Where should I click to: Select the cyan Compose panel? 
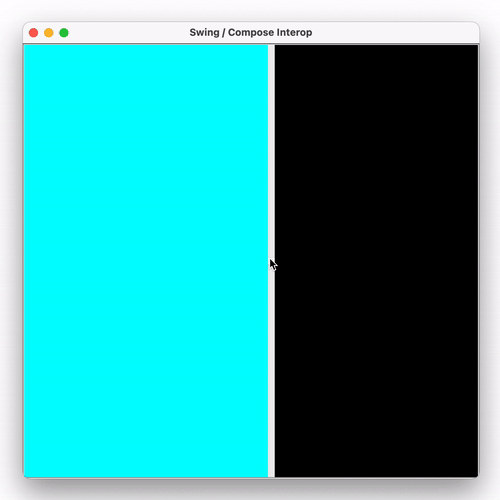(146, 261)
